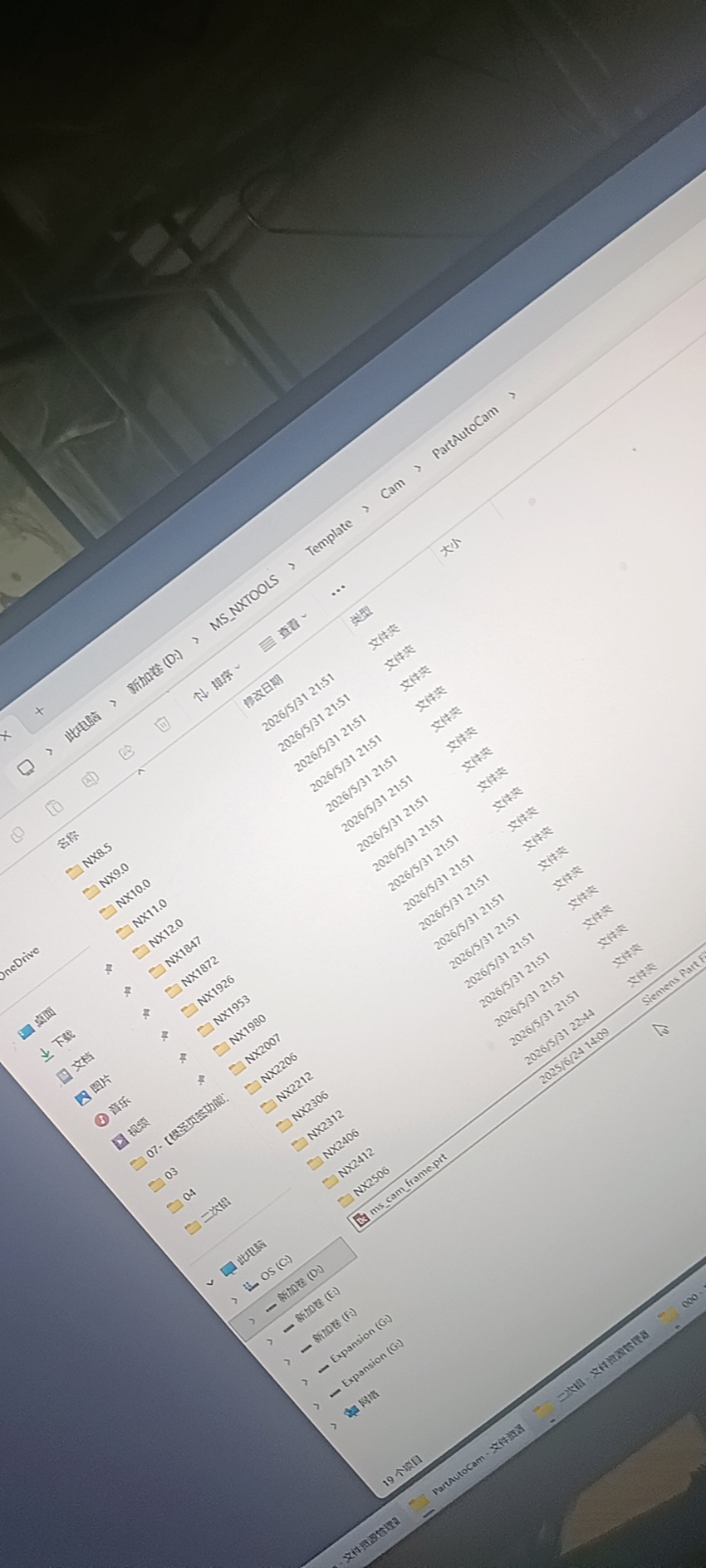Sort by the 类型 column header
Viewport: 706px width, 1568px height.
pos(361,615)
